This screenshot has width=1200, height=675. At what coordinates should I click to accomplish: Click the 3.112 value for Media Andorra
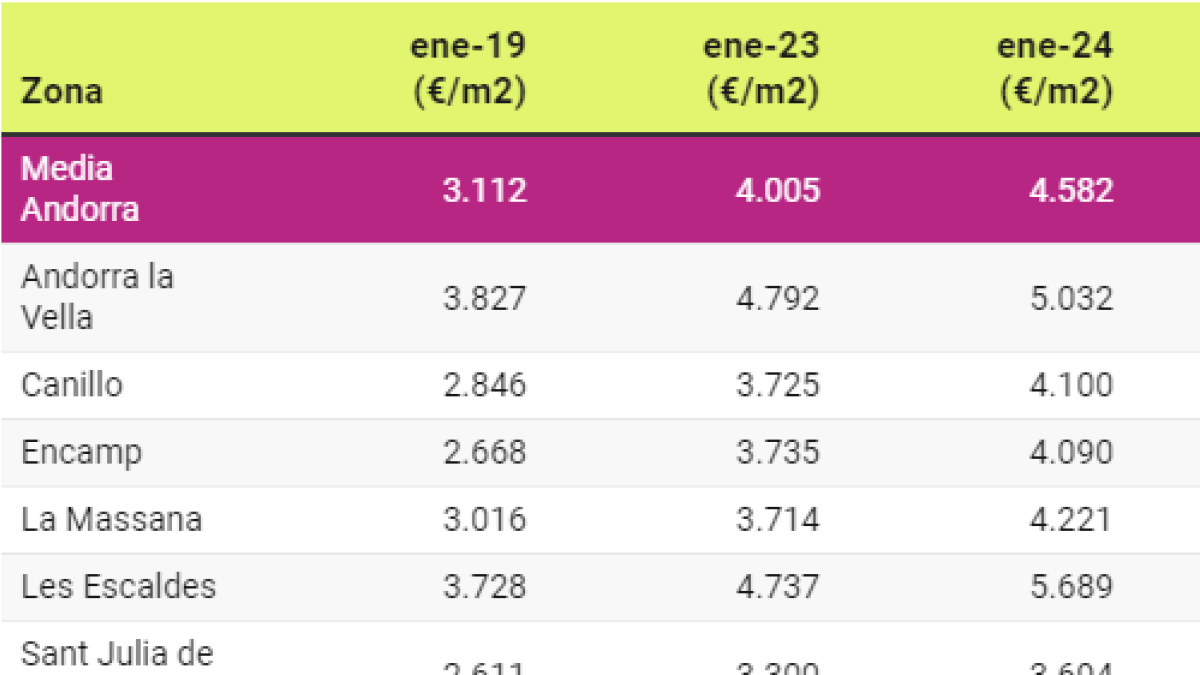point(485,190)
